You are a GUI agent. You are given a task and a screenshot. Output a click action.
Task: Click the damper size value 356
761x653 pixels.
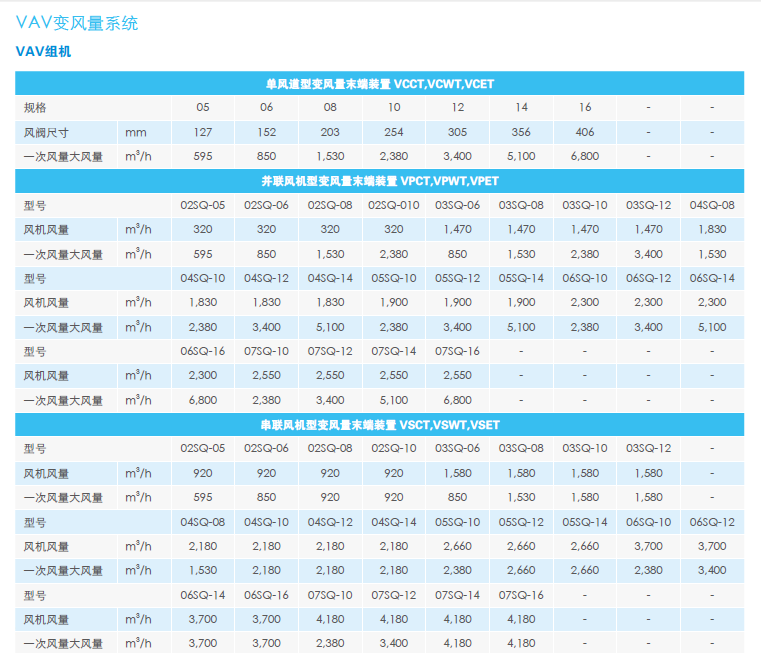point(521,132)
